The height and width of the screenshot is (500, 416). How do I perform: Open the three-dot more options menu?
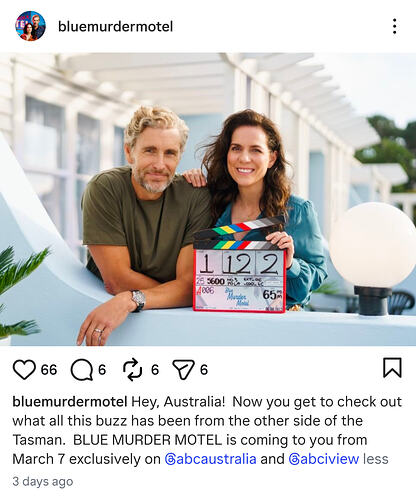[x=394, y=26]
